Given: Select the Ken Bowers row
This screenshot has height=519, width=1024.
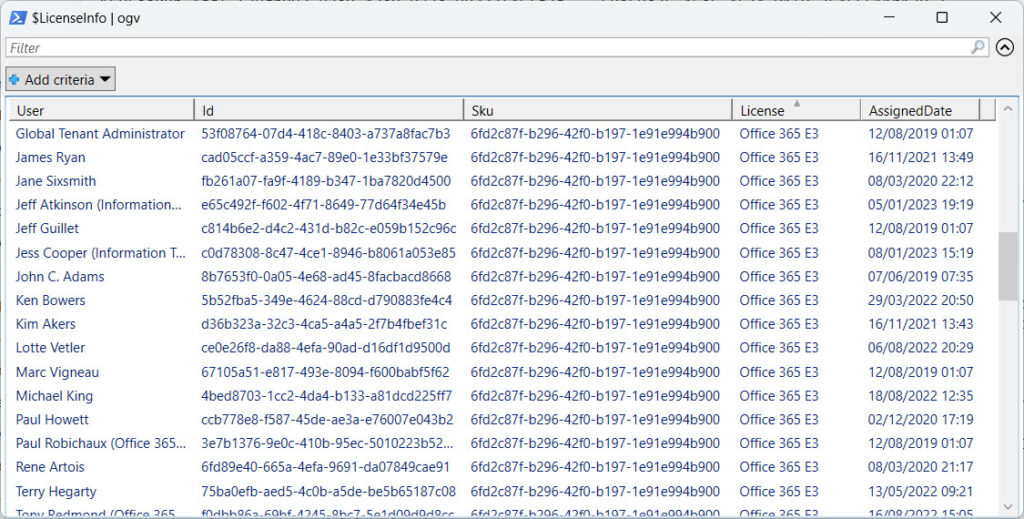Looking at the screenshot, I should click(501, 300).
